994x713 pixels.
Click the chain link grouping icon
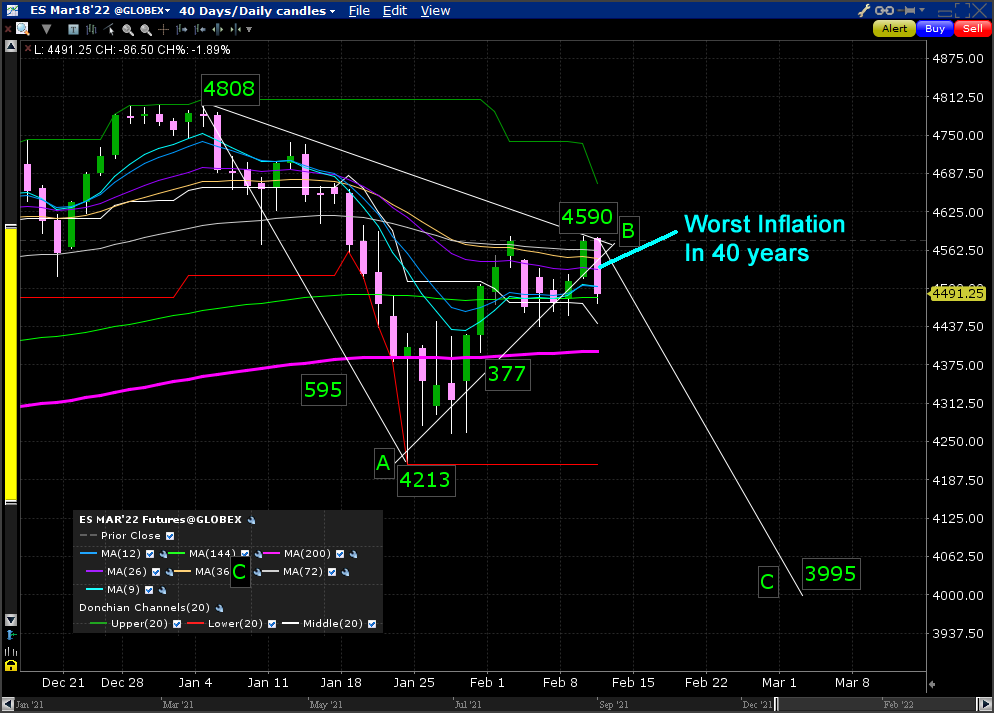(x=884, y=10)
